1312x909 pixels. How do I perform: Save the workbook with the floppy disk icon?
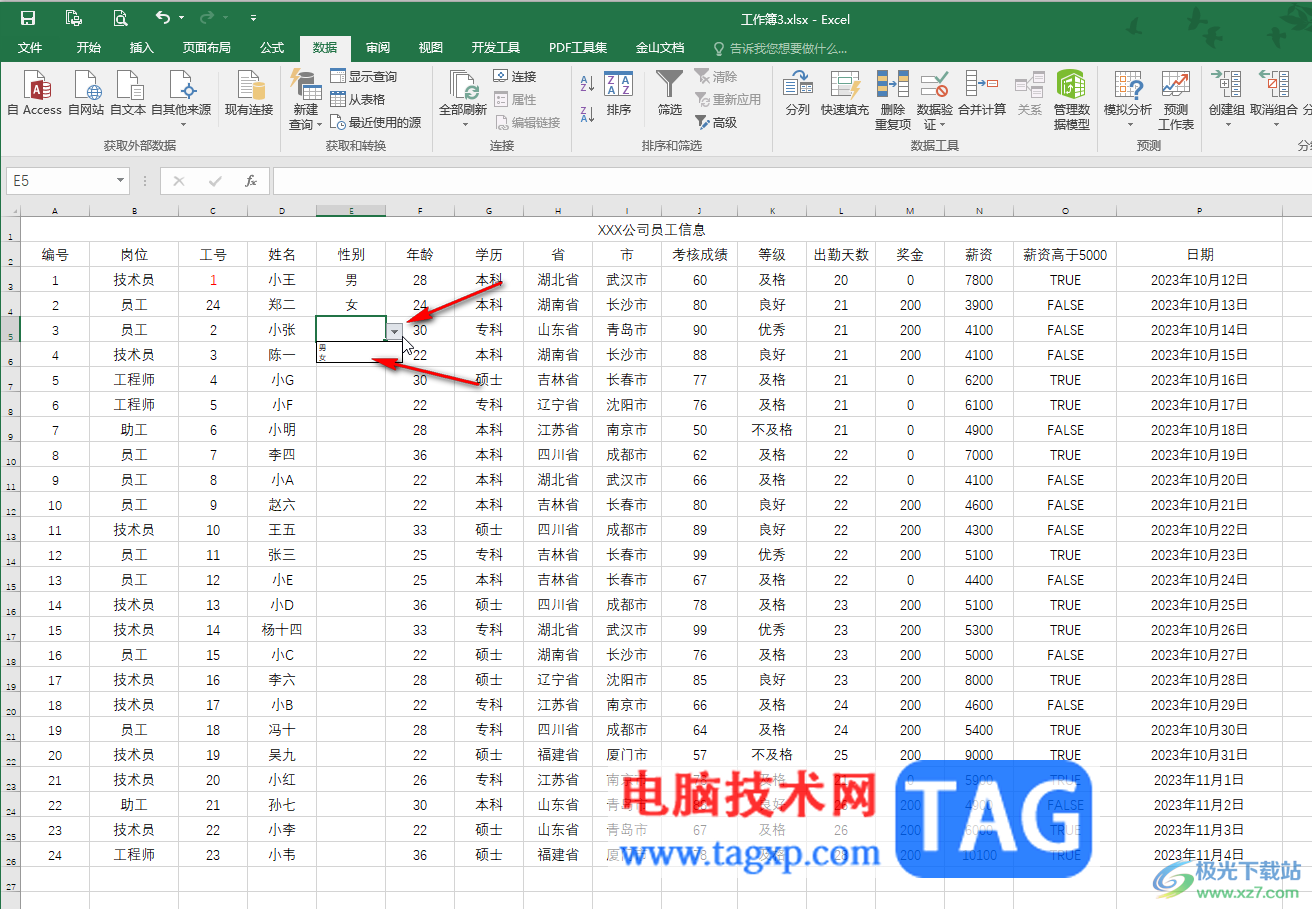28,18
